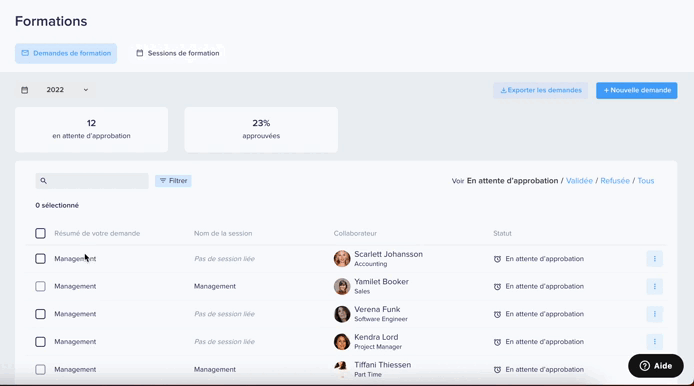Screen dimensions: 694x386
Task: Check Tiffani Thiessen's row checkbox
Action: (40, 369)
